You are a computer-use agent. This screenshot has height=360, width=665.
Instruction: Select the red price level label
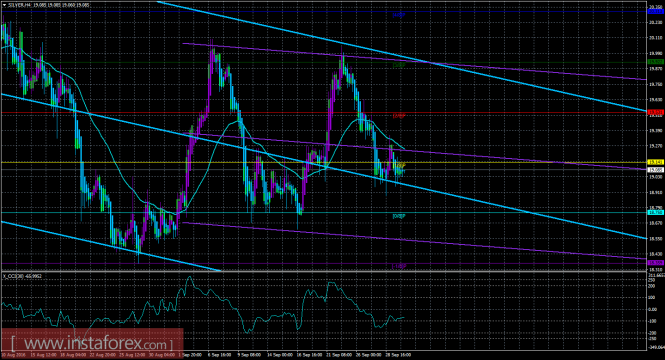pos(655,112)
